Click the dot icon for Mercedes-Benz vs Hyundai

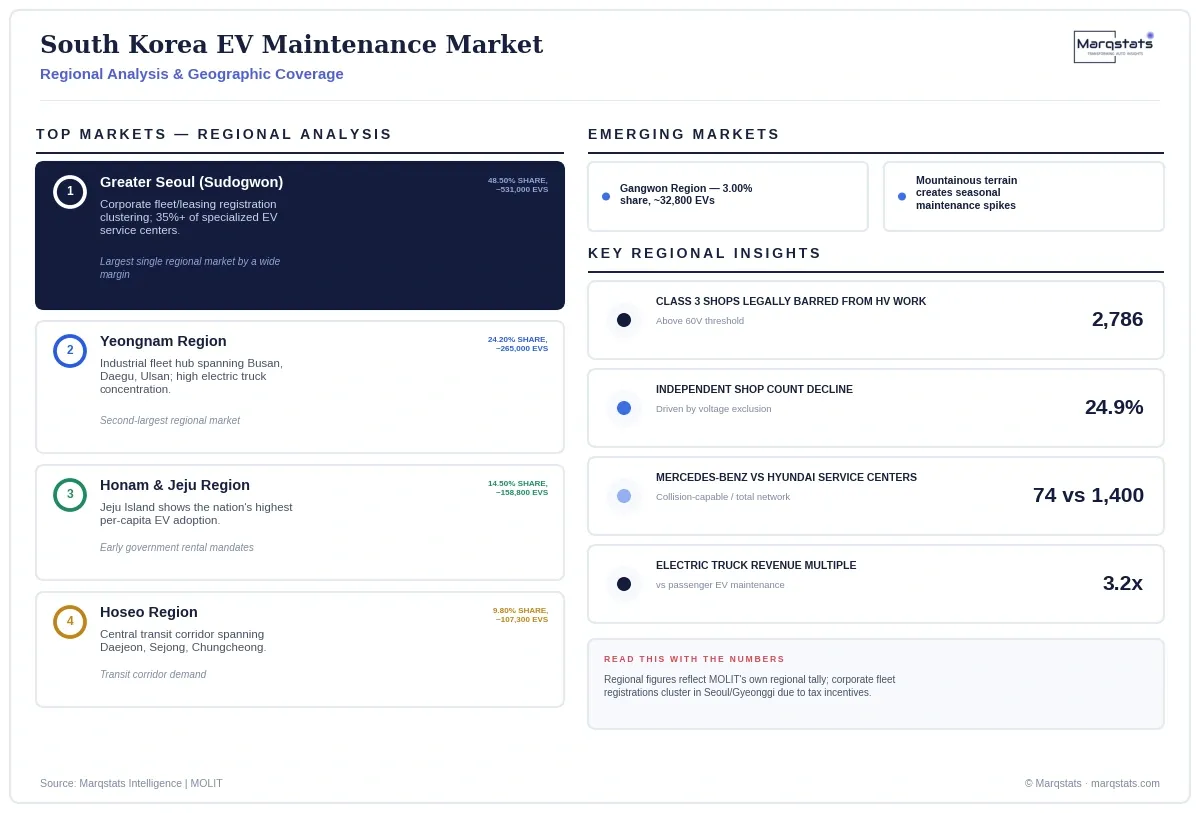pos(624,496)
